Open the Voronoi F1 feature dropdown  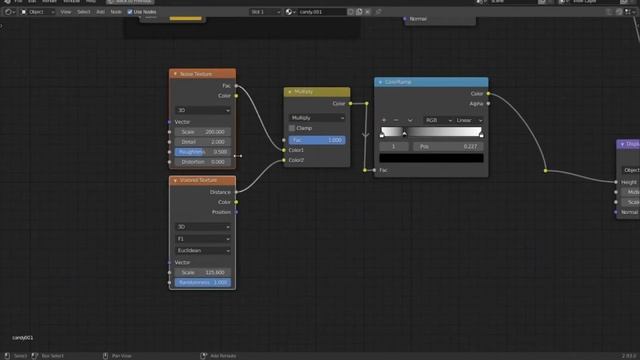(x=203, y=239)
